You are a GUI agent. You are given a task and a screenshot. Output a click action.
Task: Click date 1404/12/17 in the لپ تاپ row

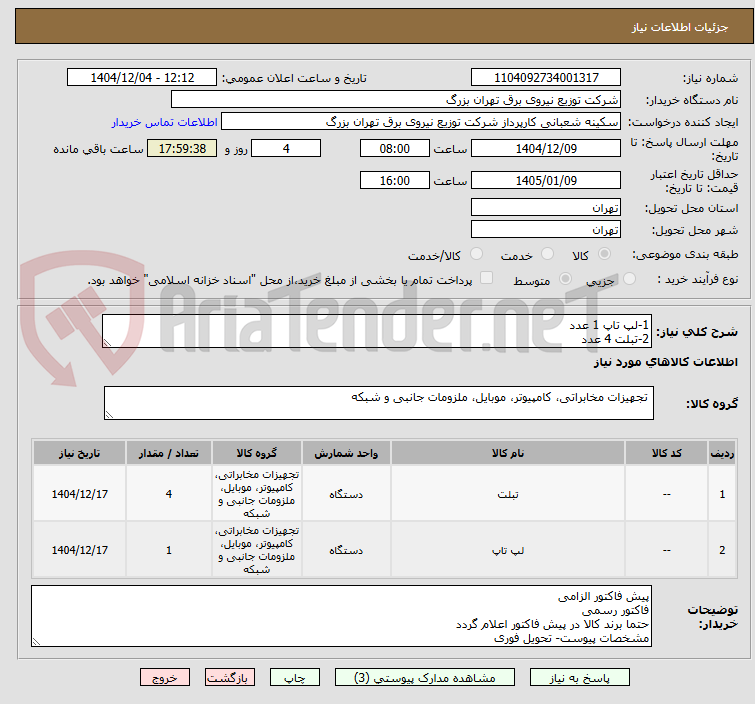79,550
